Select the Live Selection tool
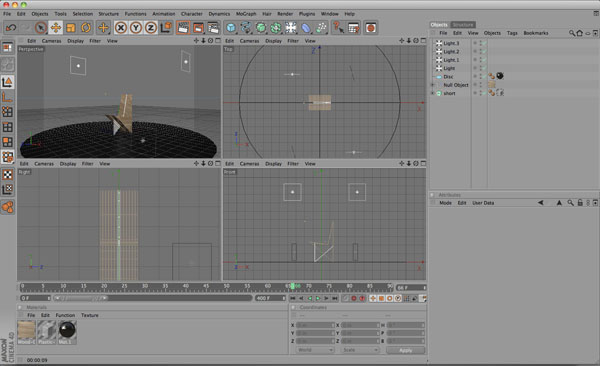This screenshot has height=366, width=600. pyautogui.click(x=41, y=28)
